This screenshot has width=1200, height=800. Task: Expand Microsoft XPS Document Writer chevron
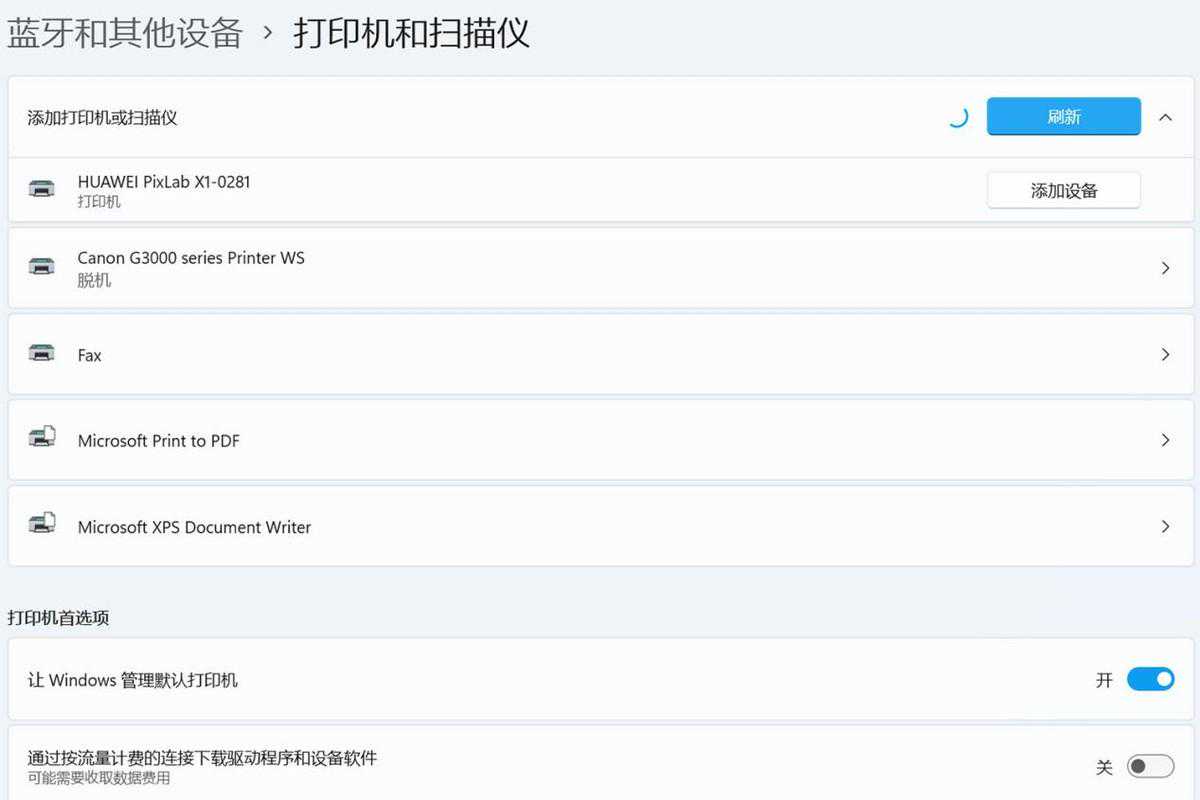1165,526
